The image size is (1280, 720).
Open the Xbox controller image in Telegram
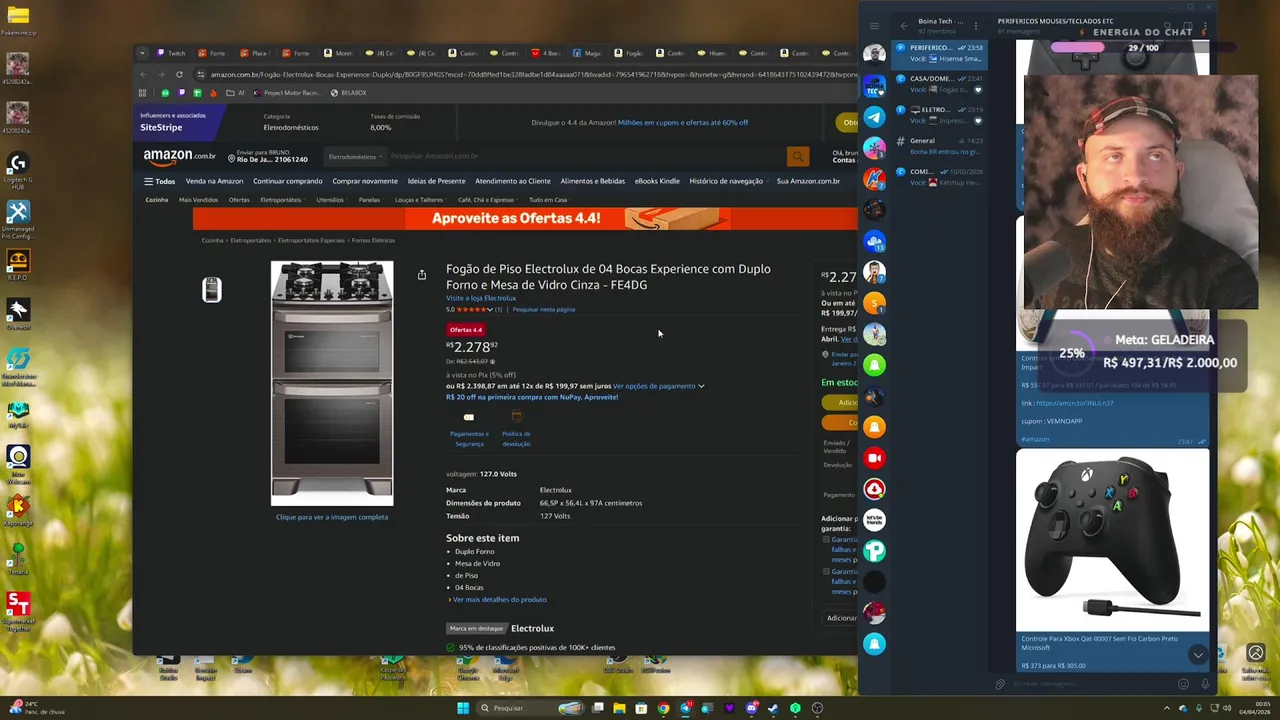(x=1112, y=540)
